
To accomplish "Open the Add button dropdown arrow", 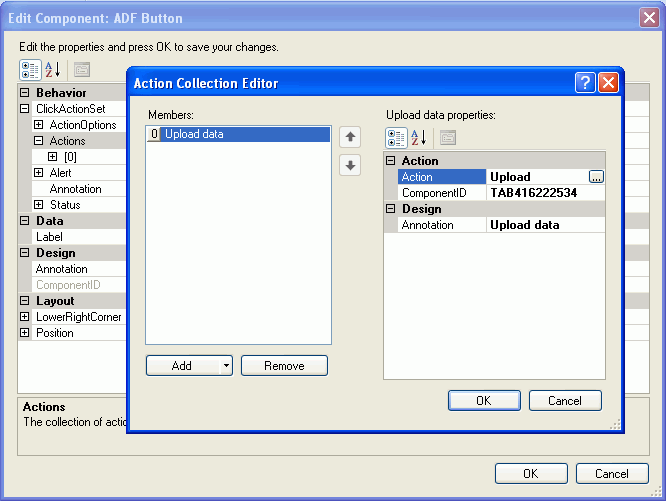I will click(x=226, y=366).
